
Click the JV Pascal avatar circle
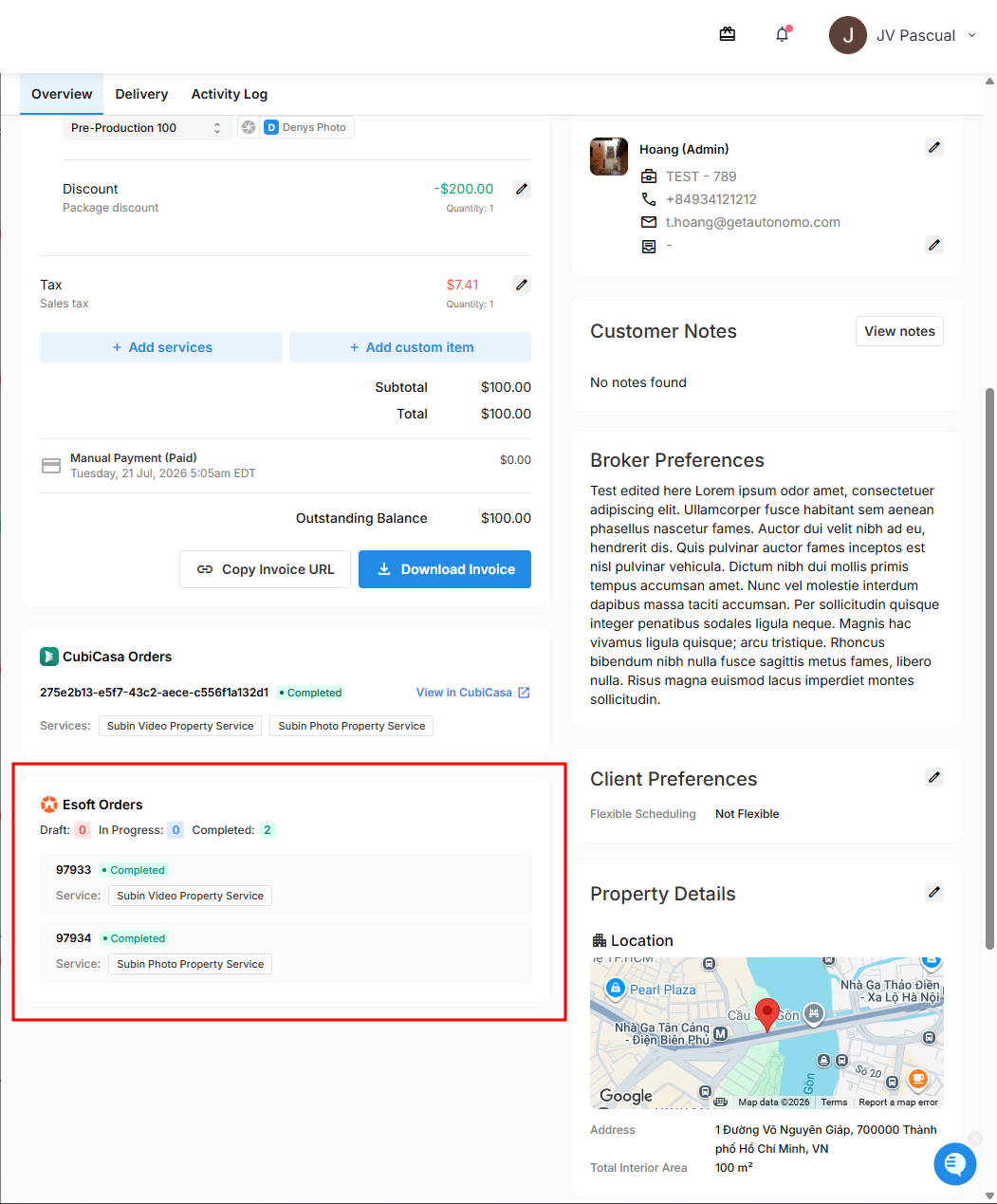(x=848, y=35)
